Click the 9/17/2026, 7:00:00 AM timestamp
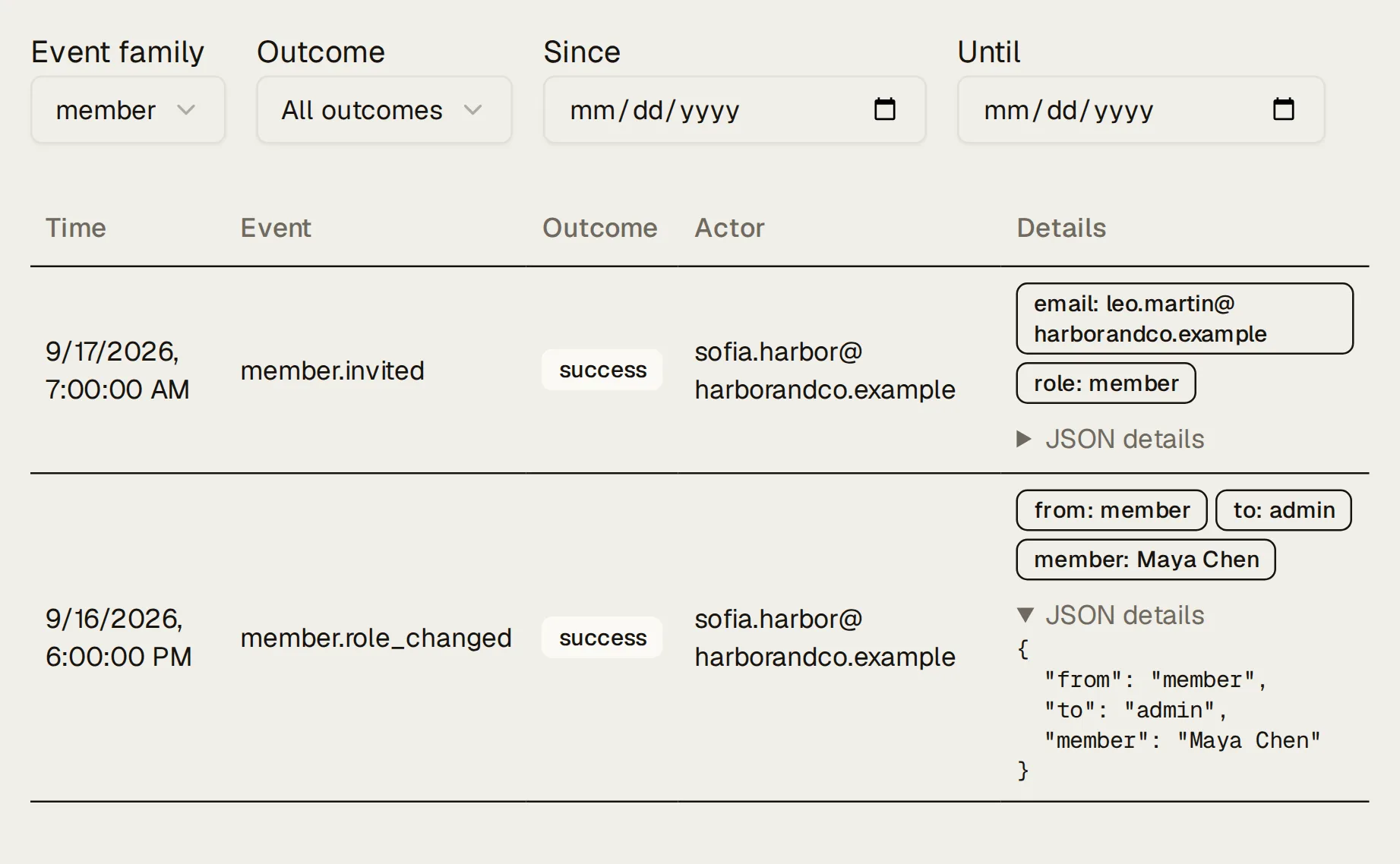 pyautogui.click(x=117, y=371)
